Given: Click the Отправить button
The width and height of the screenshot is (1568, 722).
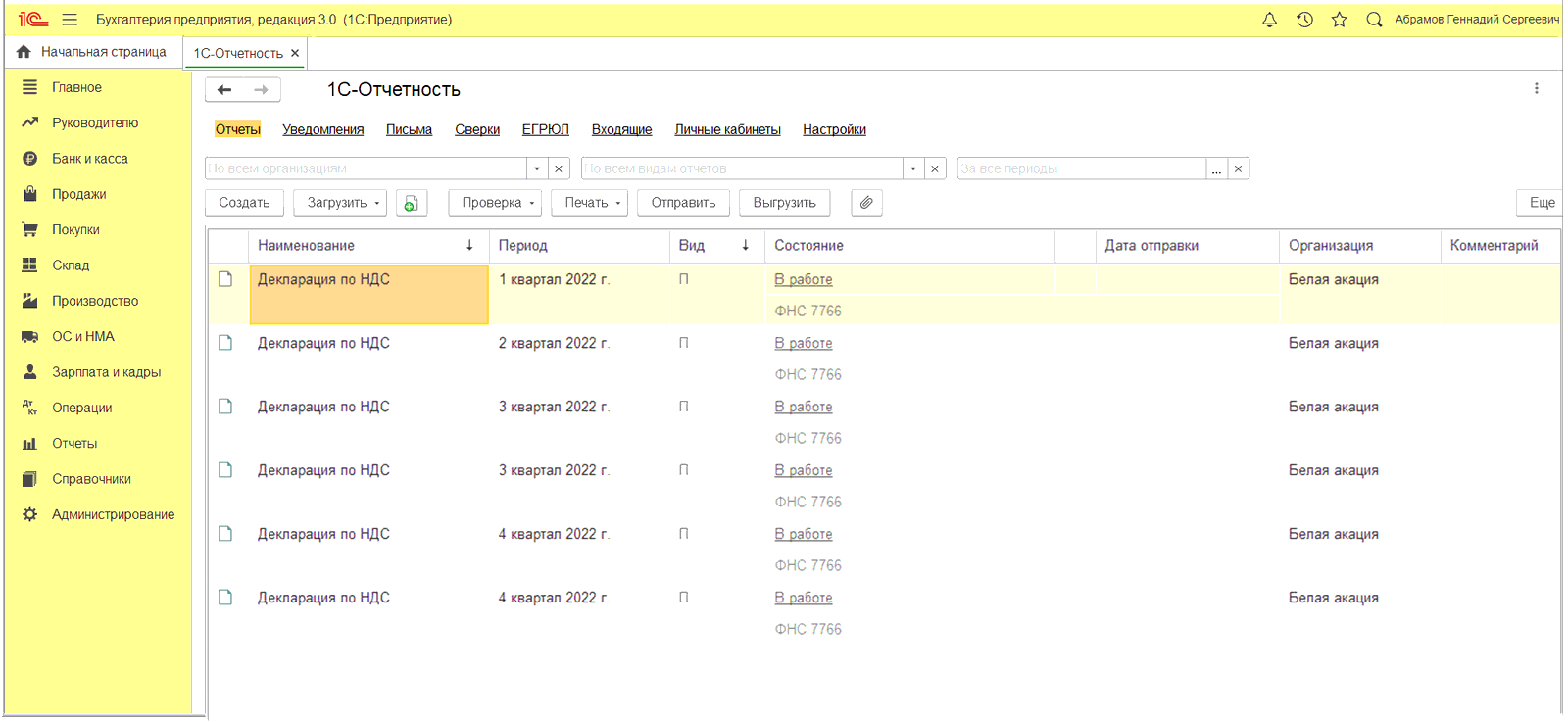Looking at the screenshot, I should [683, 203].
